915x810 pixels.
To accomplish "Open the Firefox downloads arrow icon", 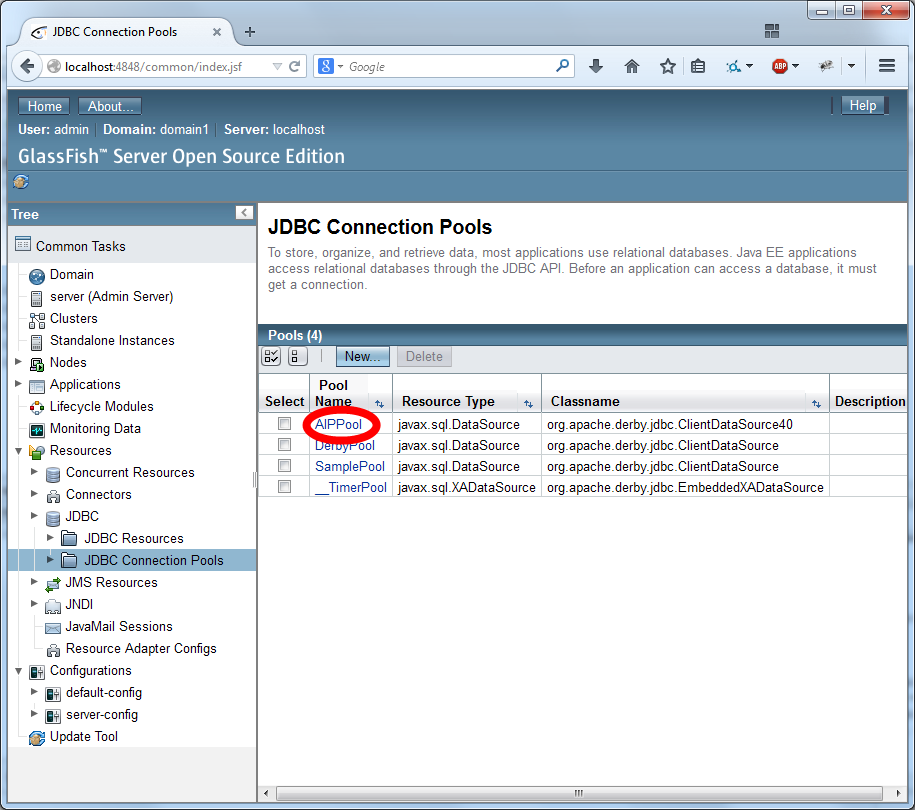I will [596, 66].
